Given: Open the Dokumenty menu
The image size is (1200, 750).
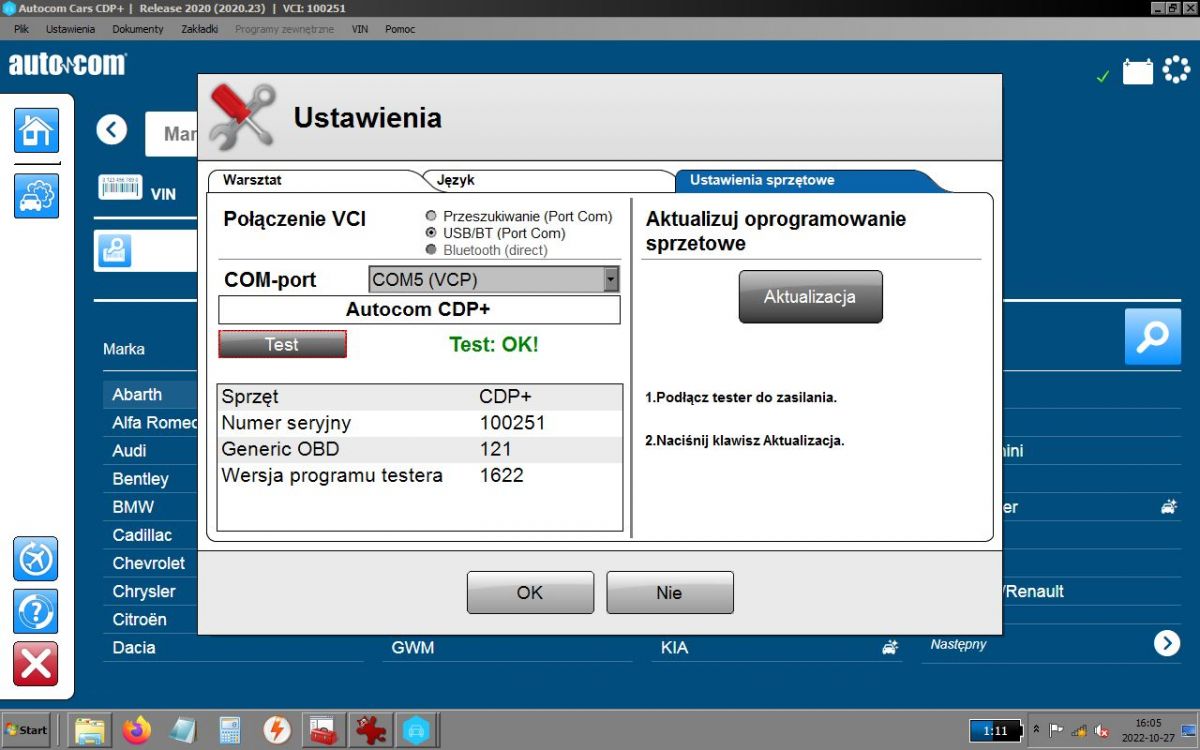Looking at the screenshot, I should pyautogui.click(x=138, y=29).
